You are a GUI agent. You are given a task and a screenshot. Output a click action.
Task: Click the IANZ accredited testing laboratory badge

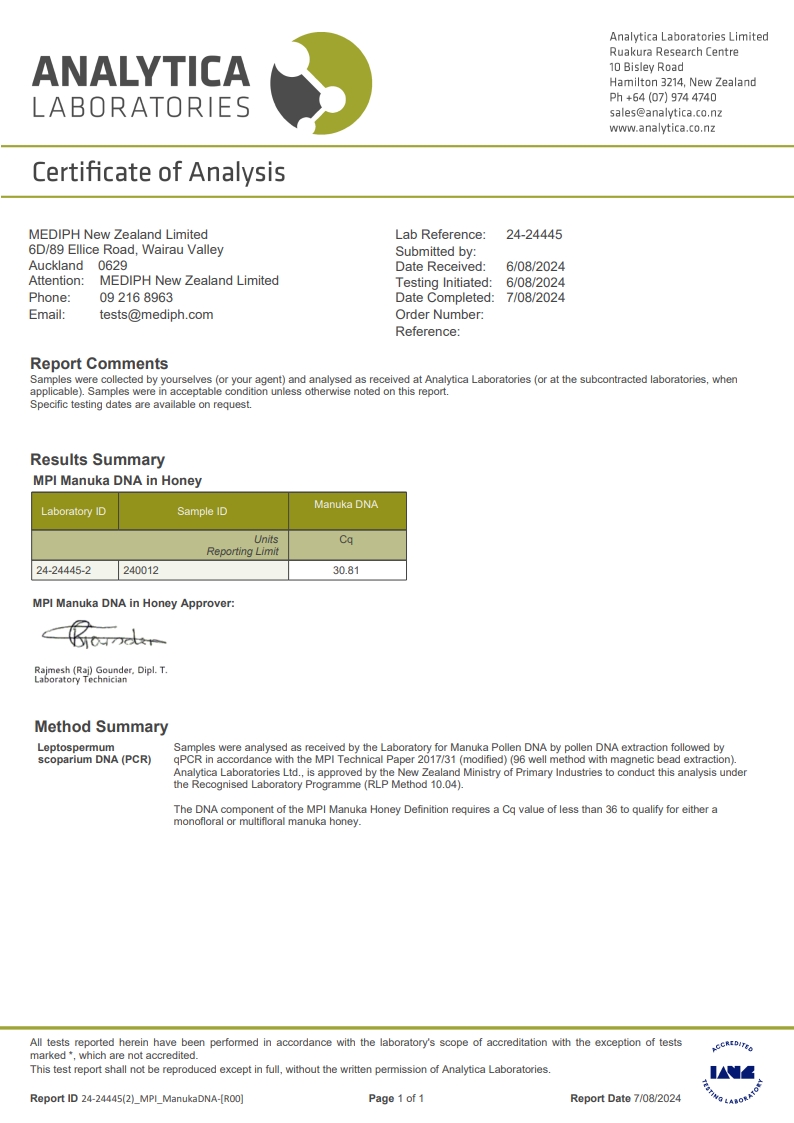(x=732, y=1072)
